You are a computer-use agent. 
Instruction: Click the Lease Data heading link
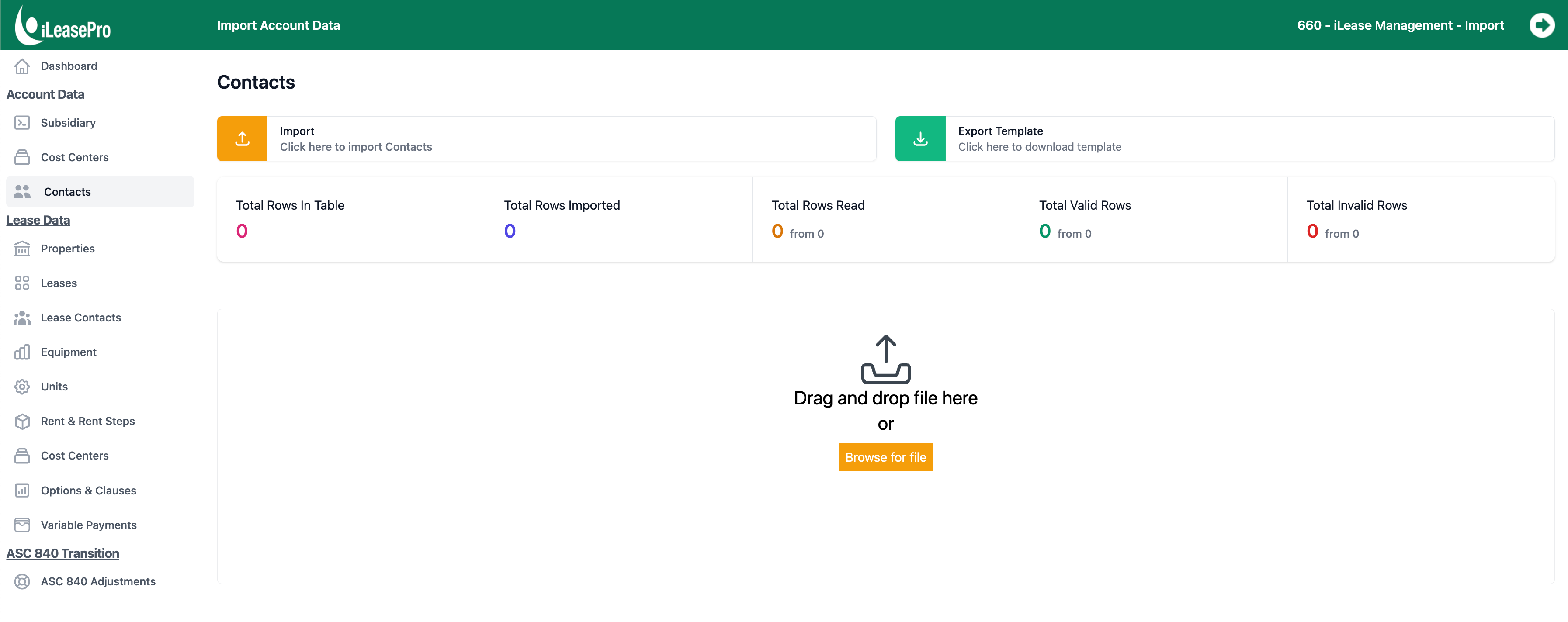[x=38, y=220]
